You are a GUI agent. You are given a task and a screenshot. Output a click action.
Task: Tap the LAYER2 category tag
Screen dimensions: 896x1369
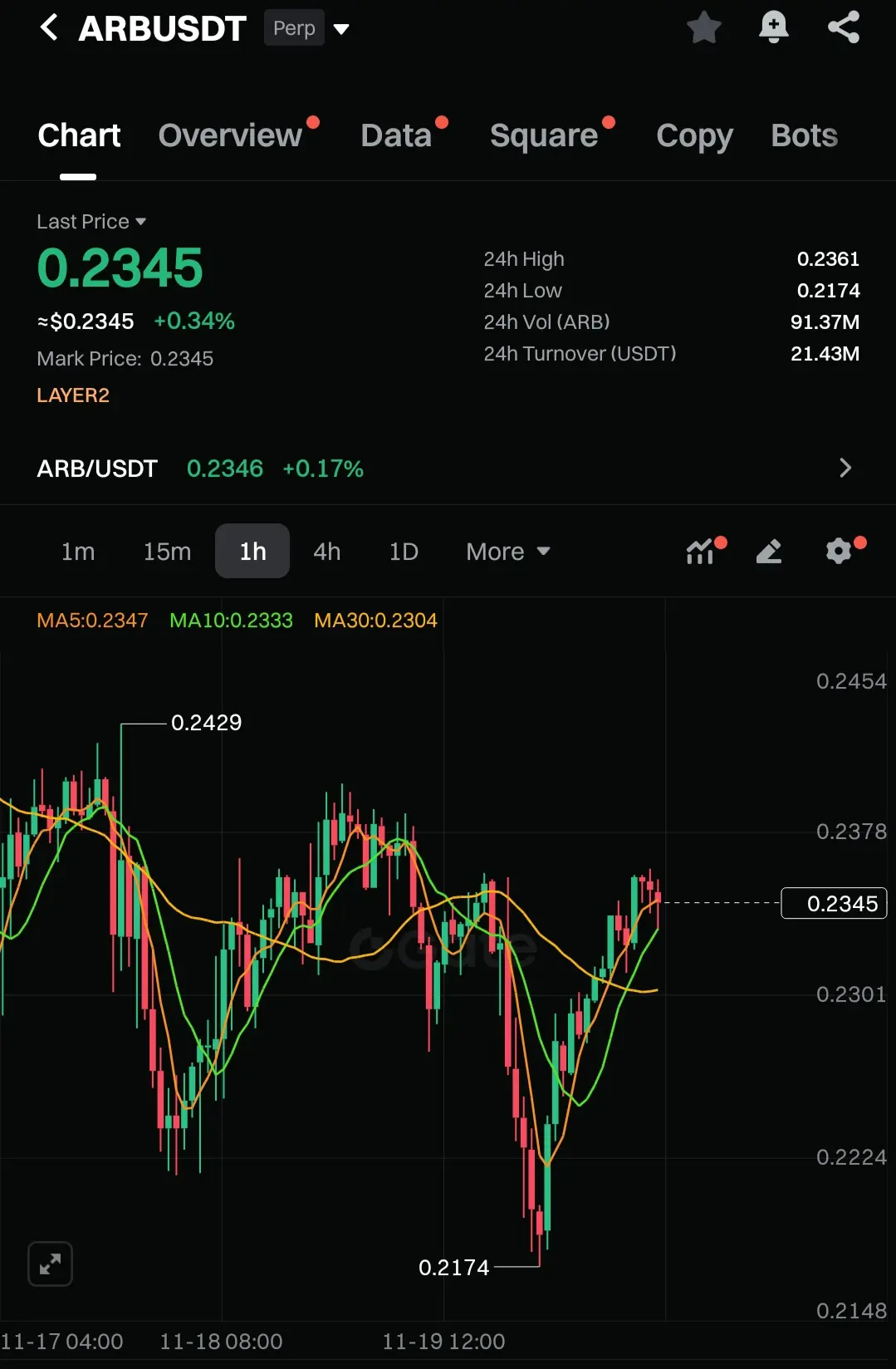coord(73,395)
